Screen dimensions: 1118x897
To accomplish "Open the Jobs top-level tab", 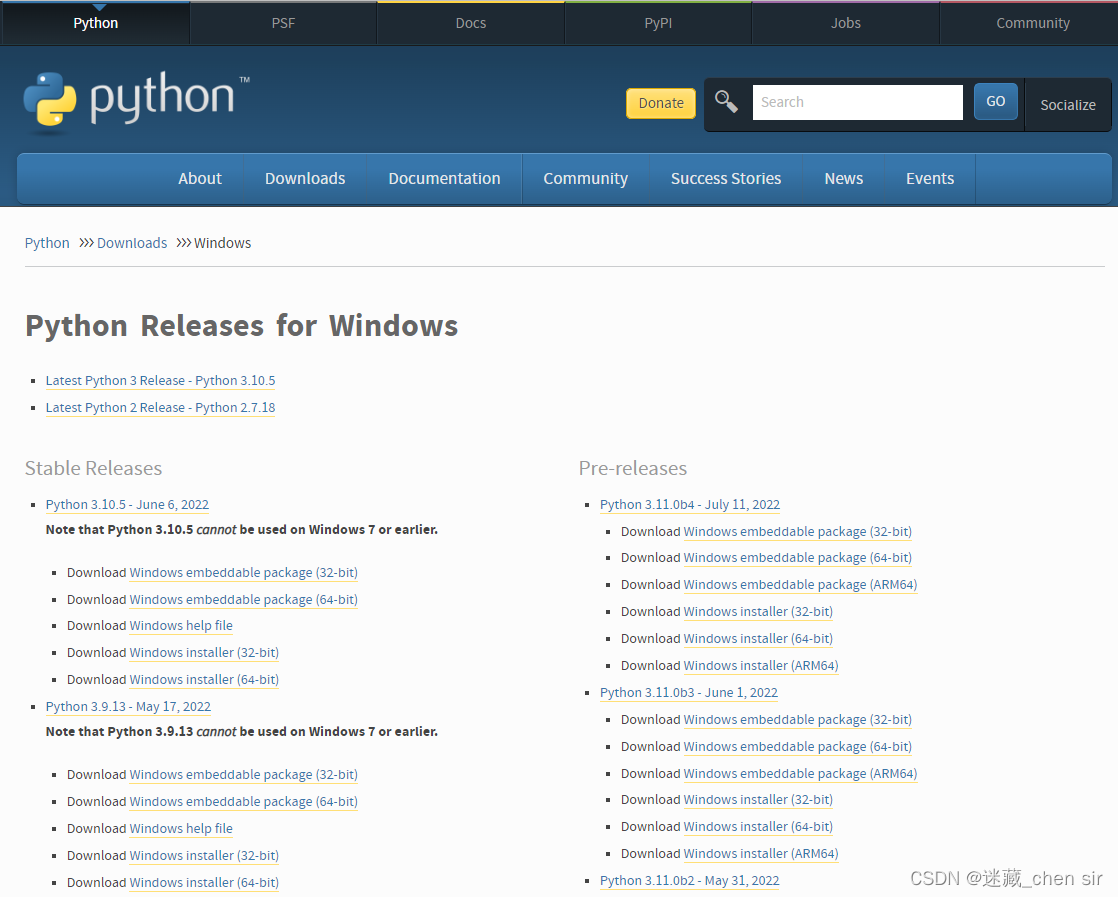I will click(x=846, y=23).
